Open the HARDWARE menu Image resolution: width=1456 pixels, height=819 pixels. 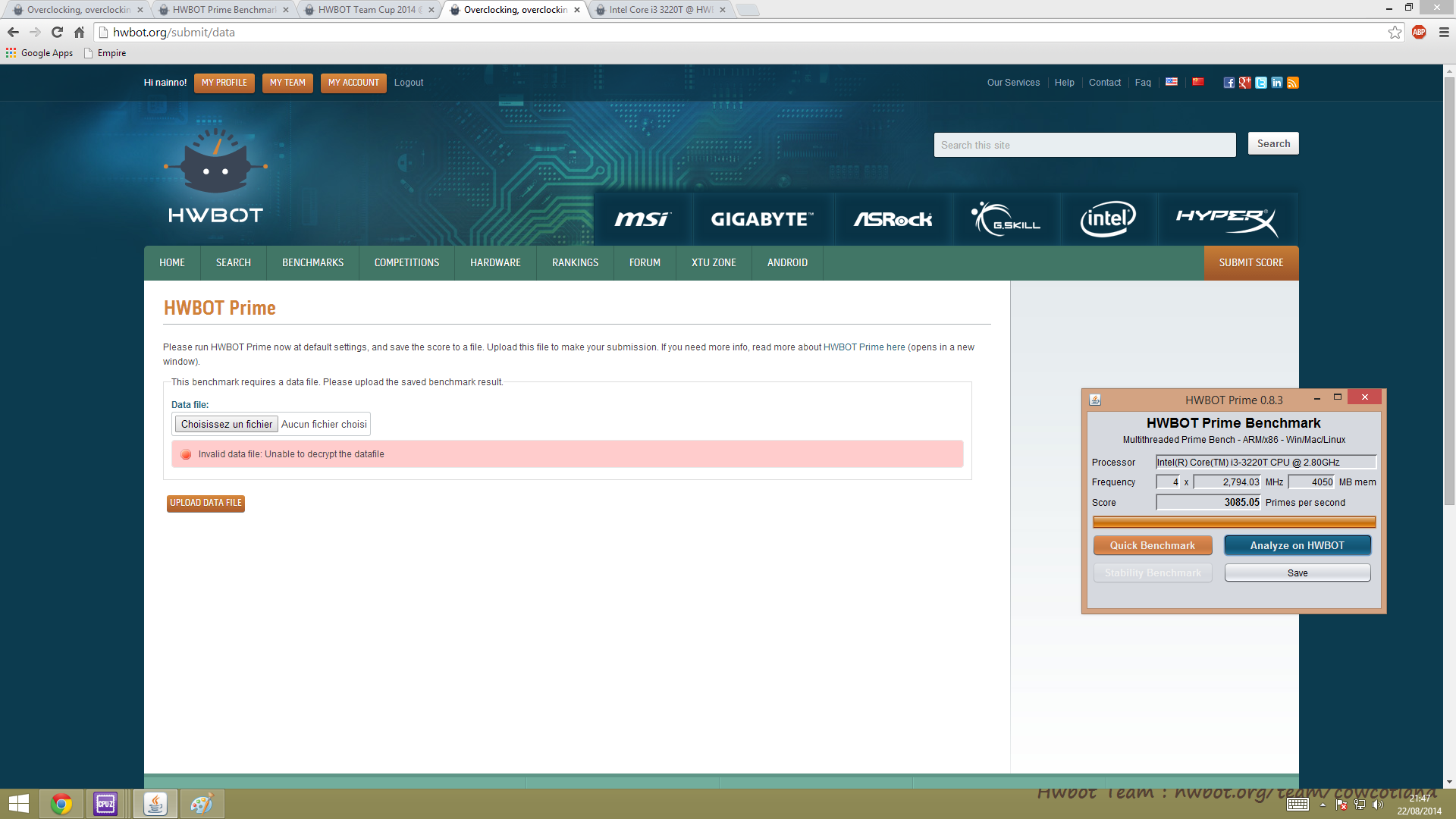(x=495, y=262)
